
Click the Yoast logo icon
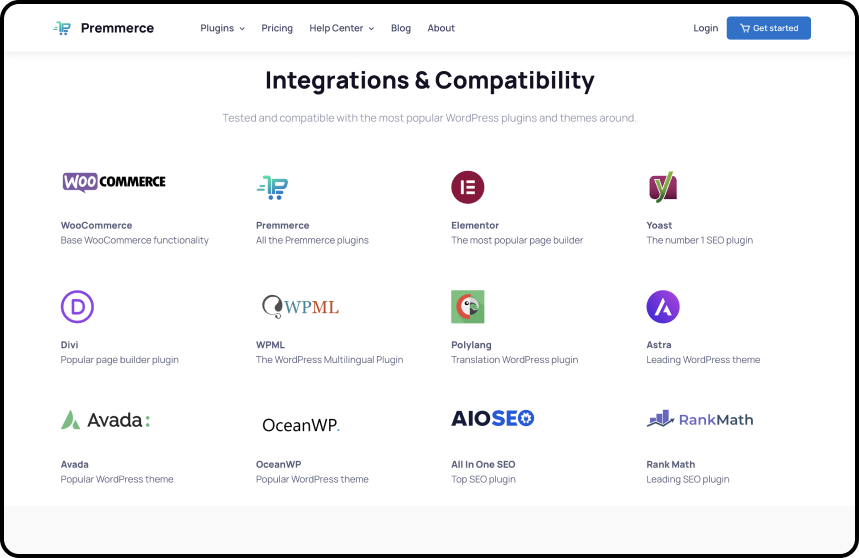coord(663,187)
